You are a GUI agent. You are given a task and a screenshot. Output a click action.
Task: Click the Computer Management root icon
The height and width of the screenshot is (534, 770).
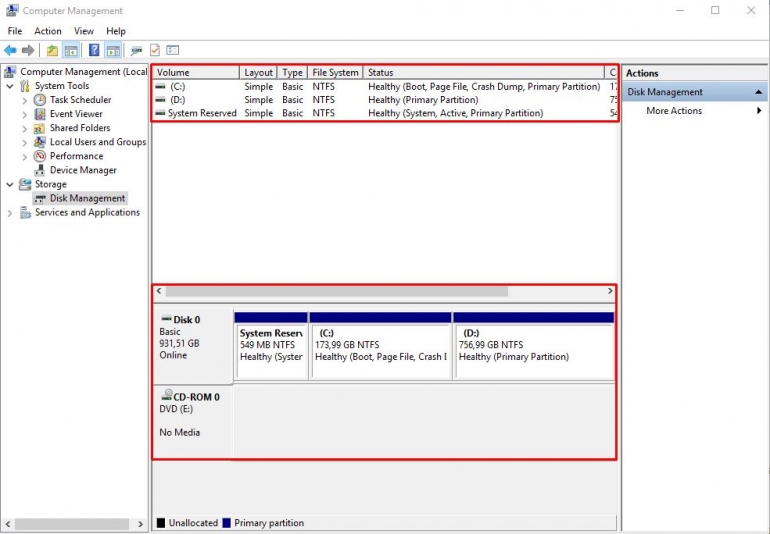10,72
